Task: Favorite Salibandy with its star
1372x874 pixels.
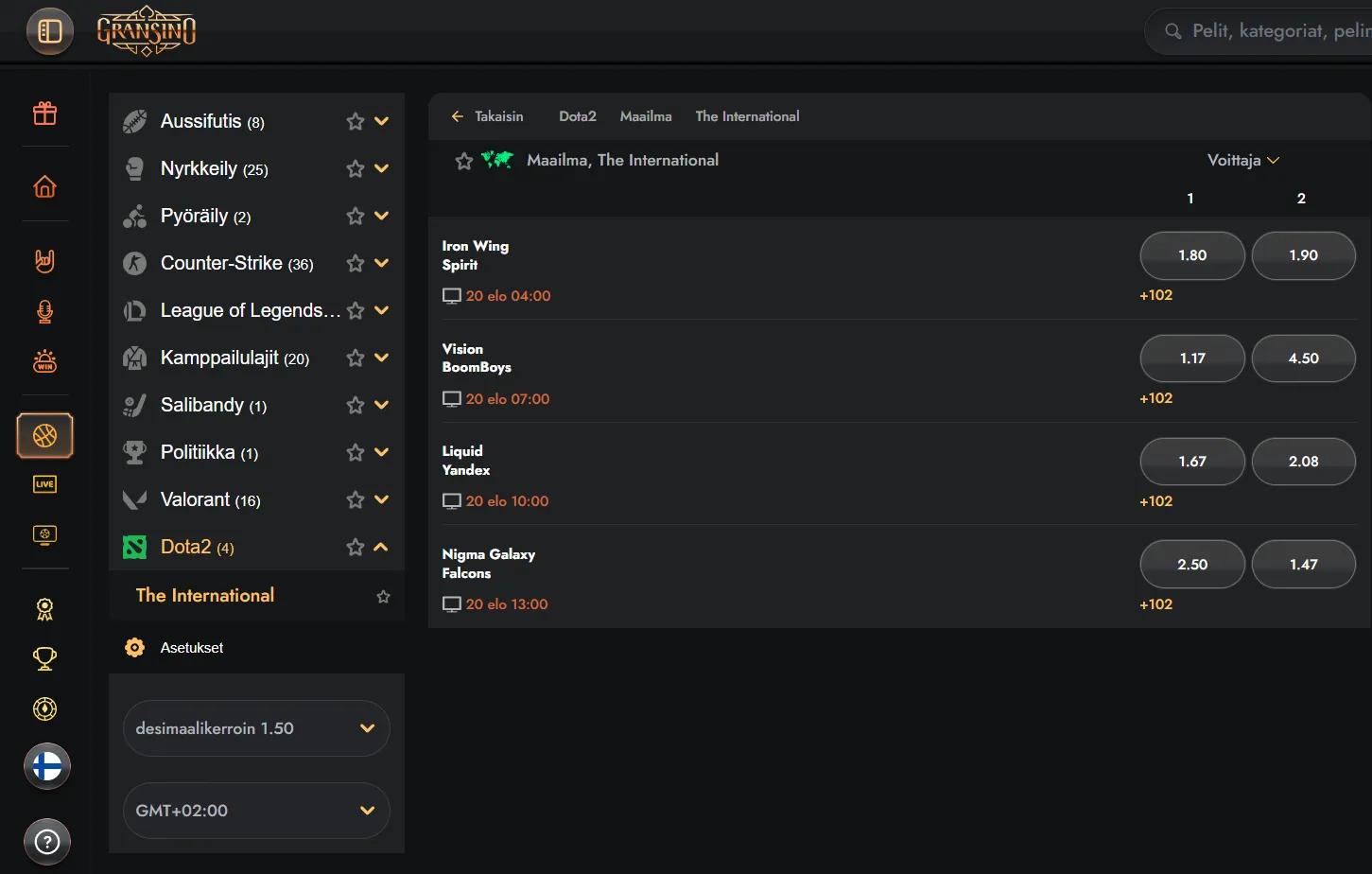Action: (x=356, y=405)
